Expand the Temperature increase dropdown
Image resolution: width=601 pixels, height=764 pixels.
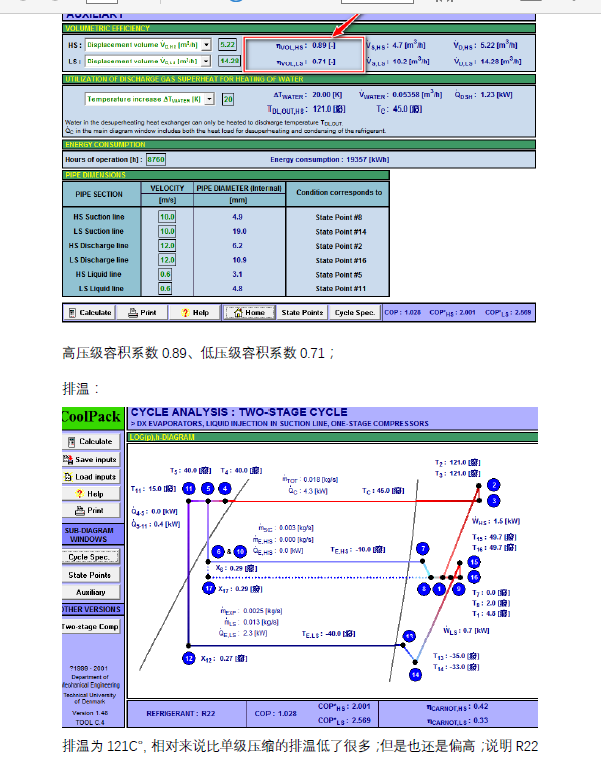point(210,99)
